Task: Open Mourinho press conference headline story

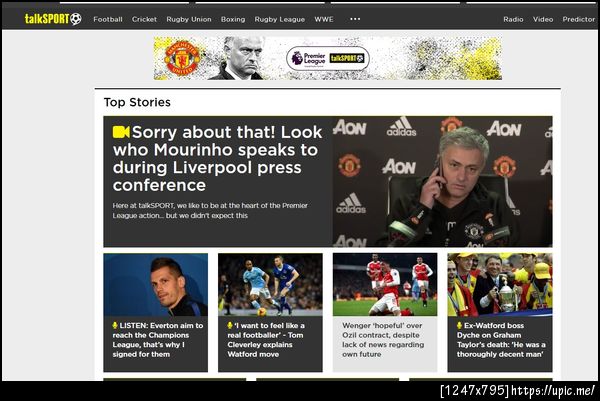Action: [x=217, y=158]
